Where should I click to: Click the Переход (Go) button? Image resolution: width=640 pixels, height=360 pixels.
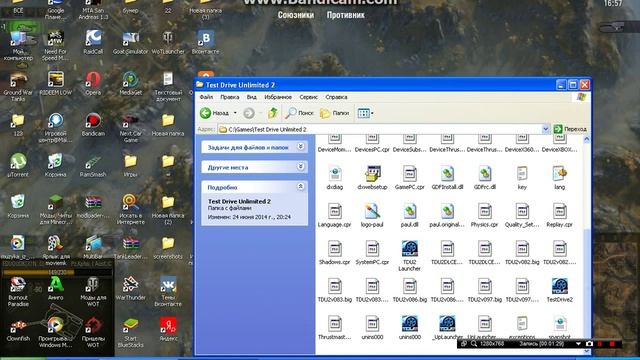click(x=570, y=129)
